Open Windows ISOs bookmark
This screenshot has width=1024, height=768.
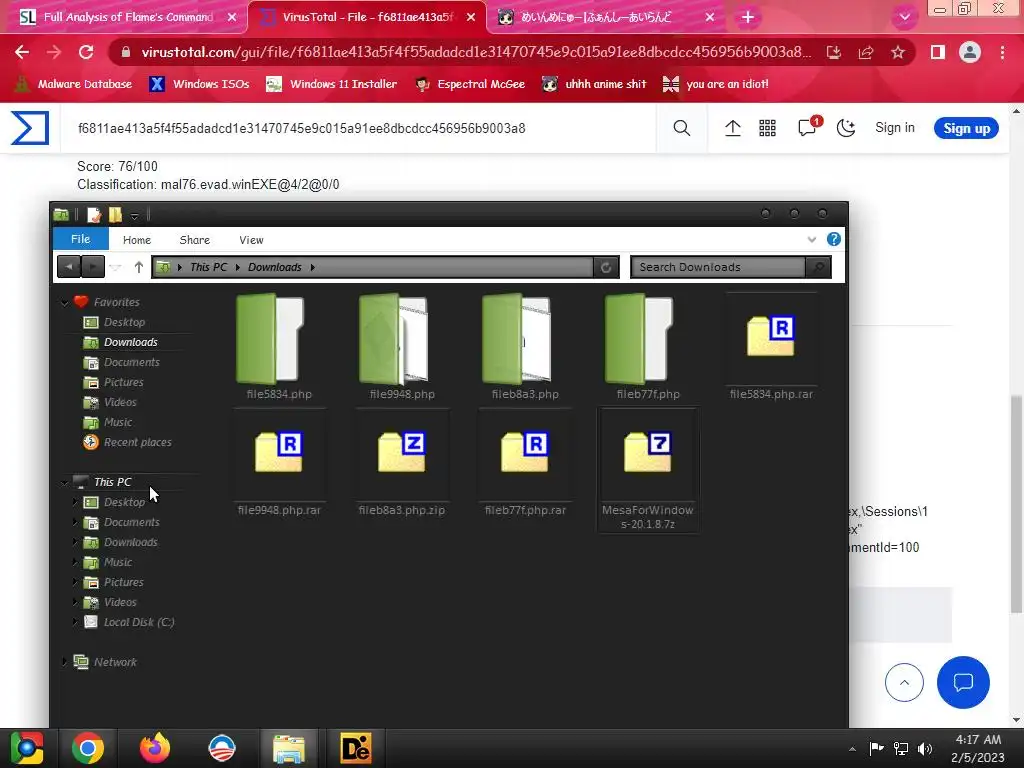[199, 84]
